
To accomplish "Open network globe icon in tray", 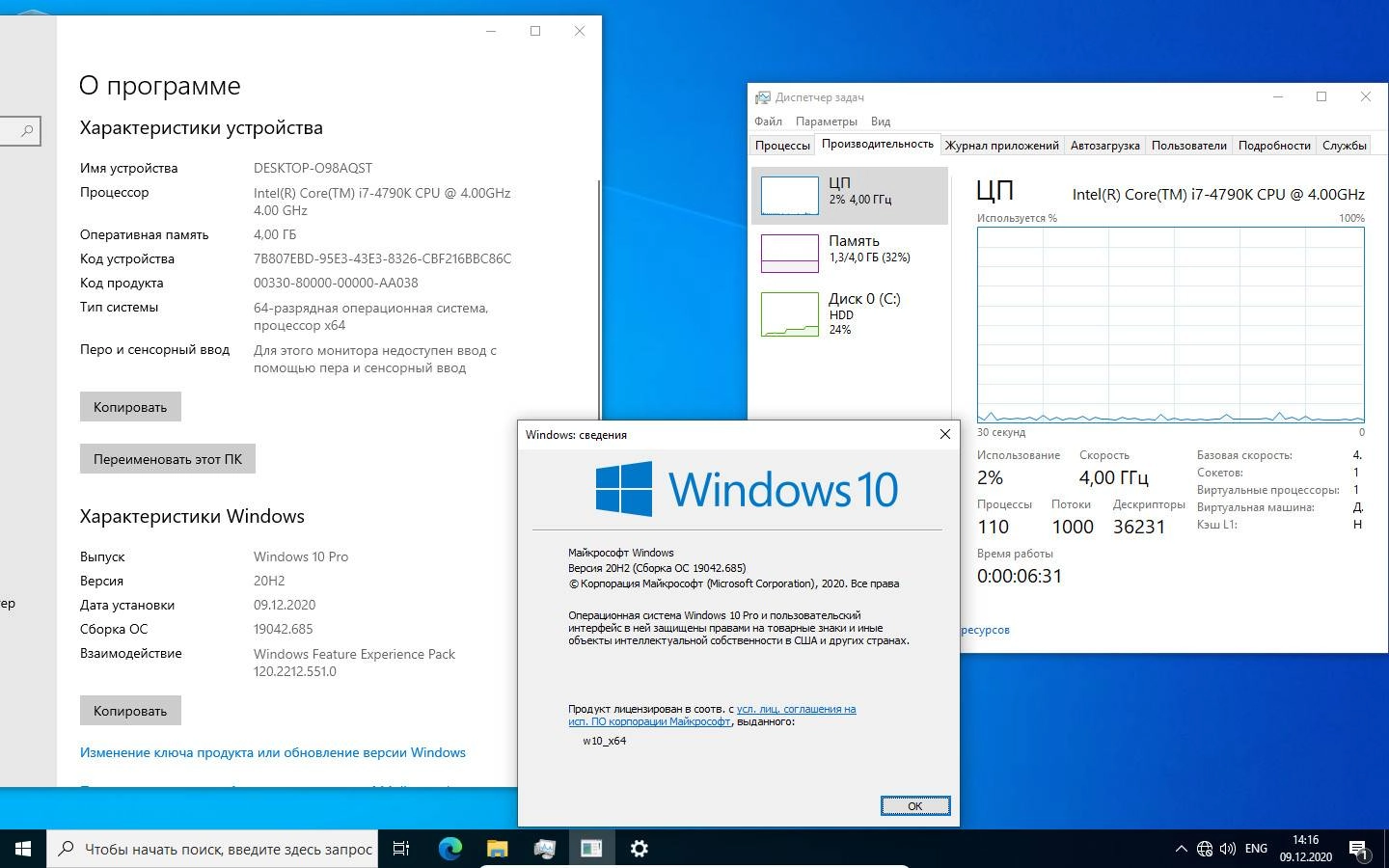I will tap(1205, 849).
